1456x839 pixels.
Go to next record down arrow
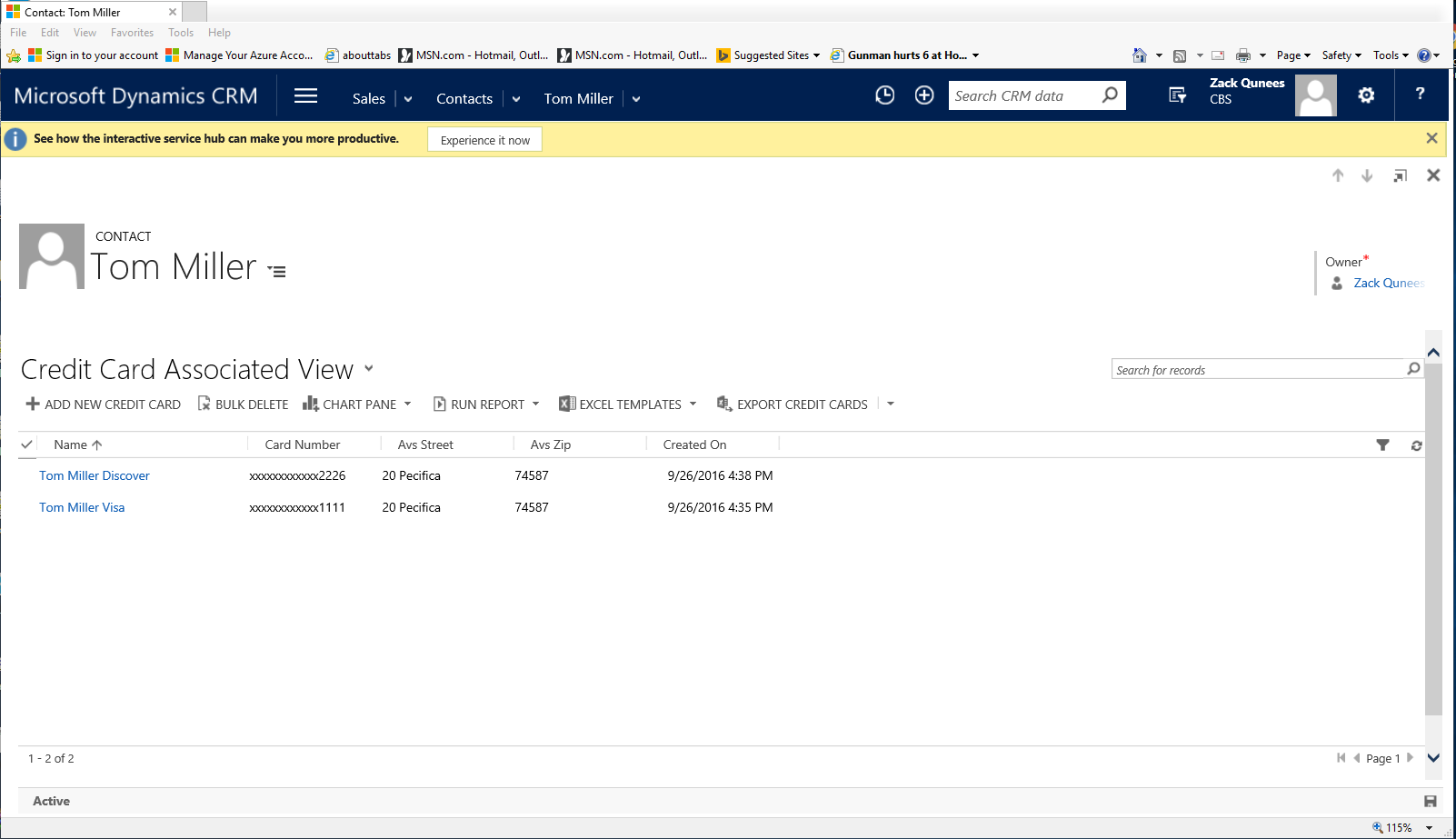(1367, 175)
